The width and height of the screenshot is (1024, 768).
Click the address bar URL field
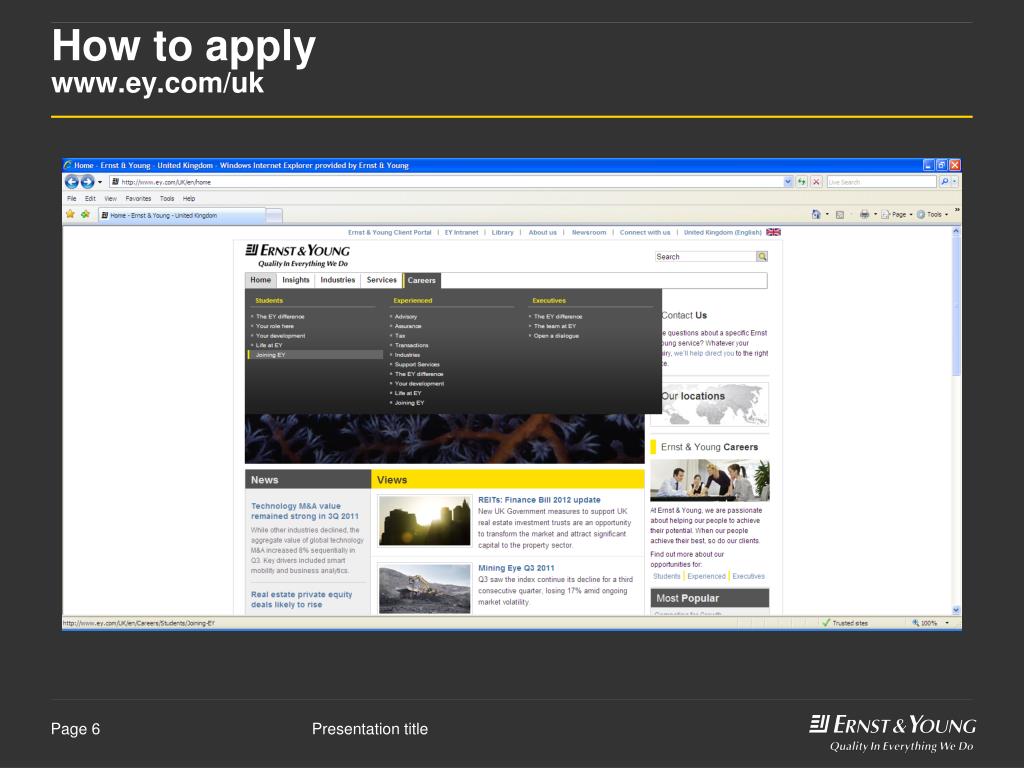point(447,182)
